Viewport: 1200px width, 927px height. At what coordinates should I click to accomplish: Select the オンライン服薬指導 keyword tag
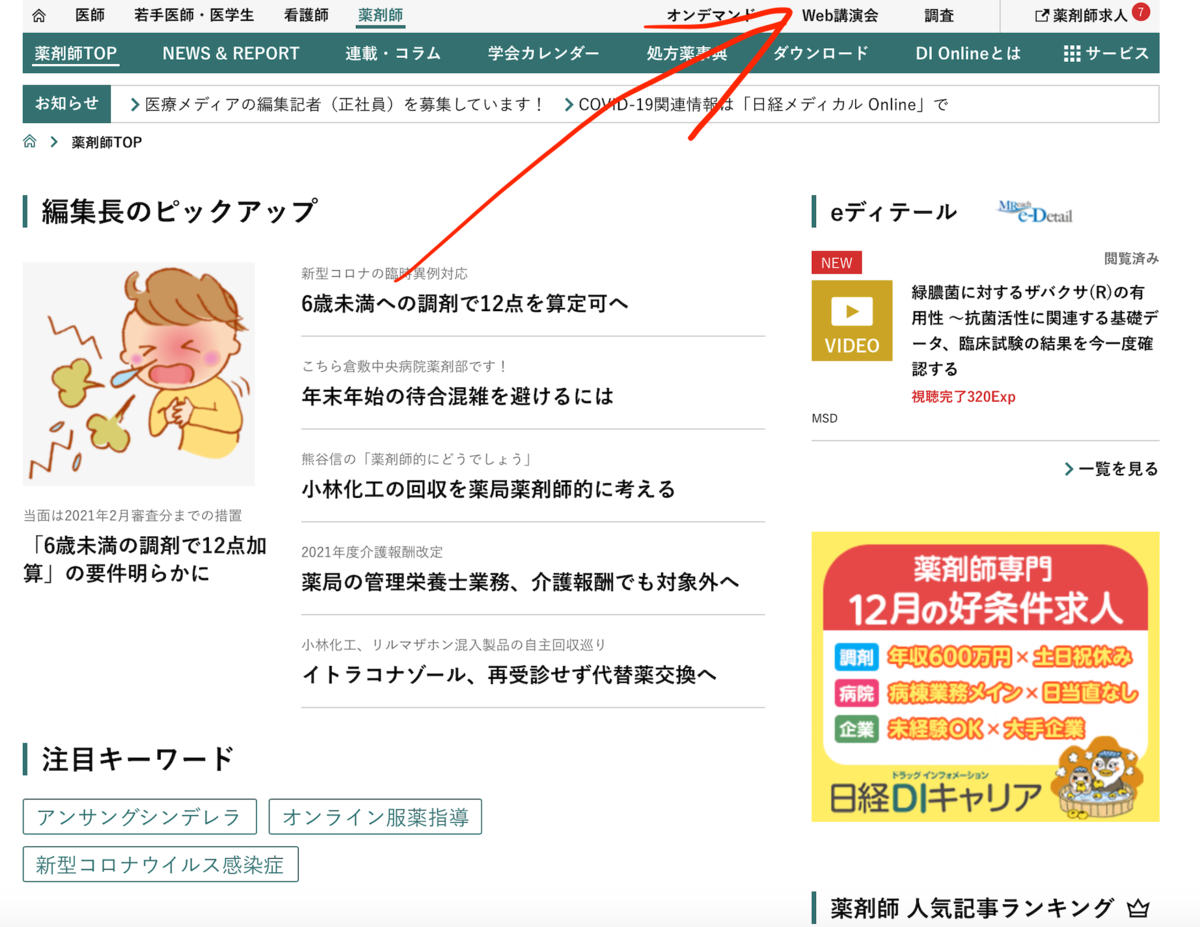(375, 817)
